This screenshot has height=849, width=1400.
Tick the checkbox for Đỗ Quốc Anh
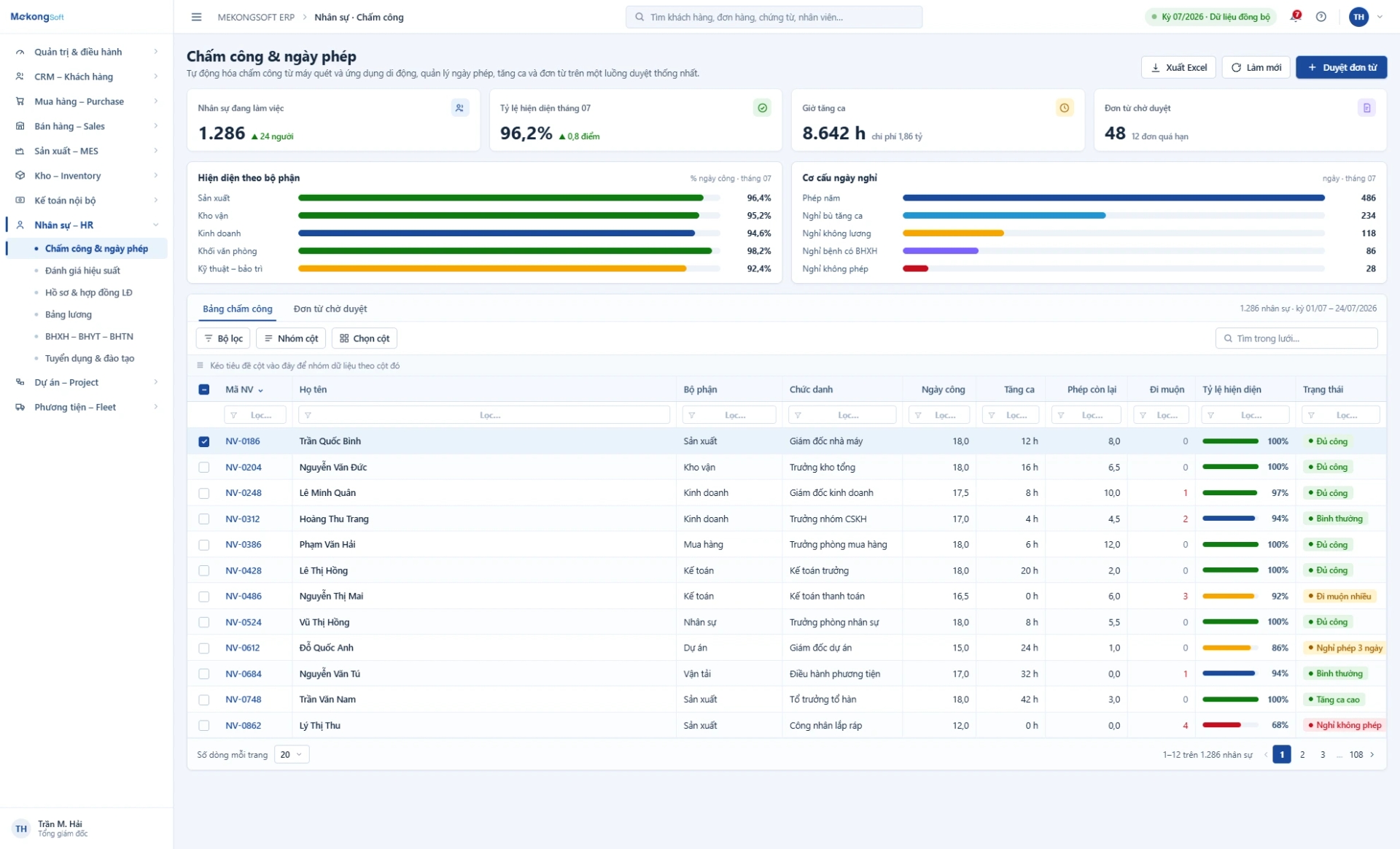(204, 648)
